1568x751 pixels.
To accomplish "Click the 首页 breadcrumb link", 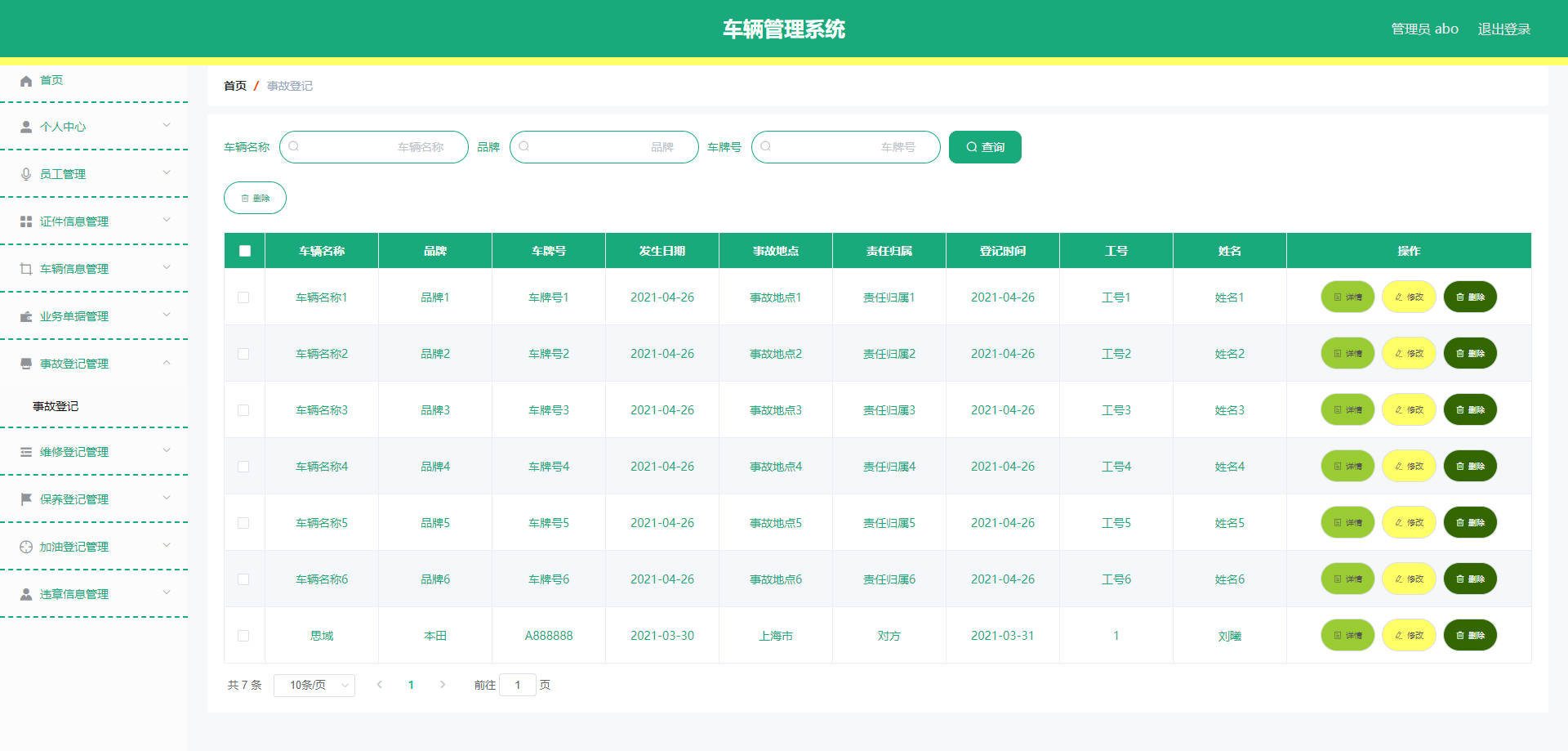I will (235, 87).
